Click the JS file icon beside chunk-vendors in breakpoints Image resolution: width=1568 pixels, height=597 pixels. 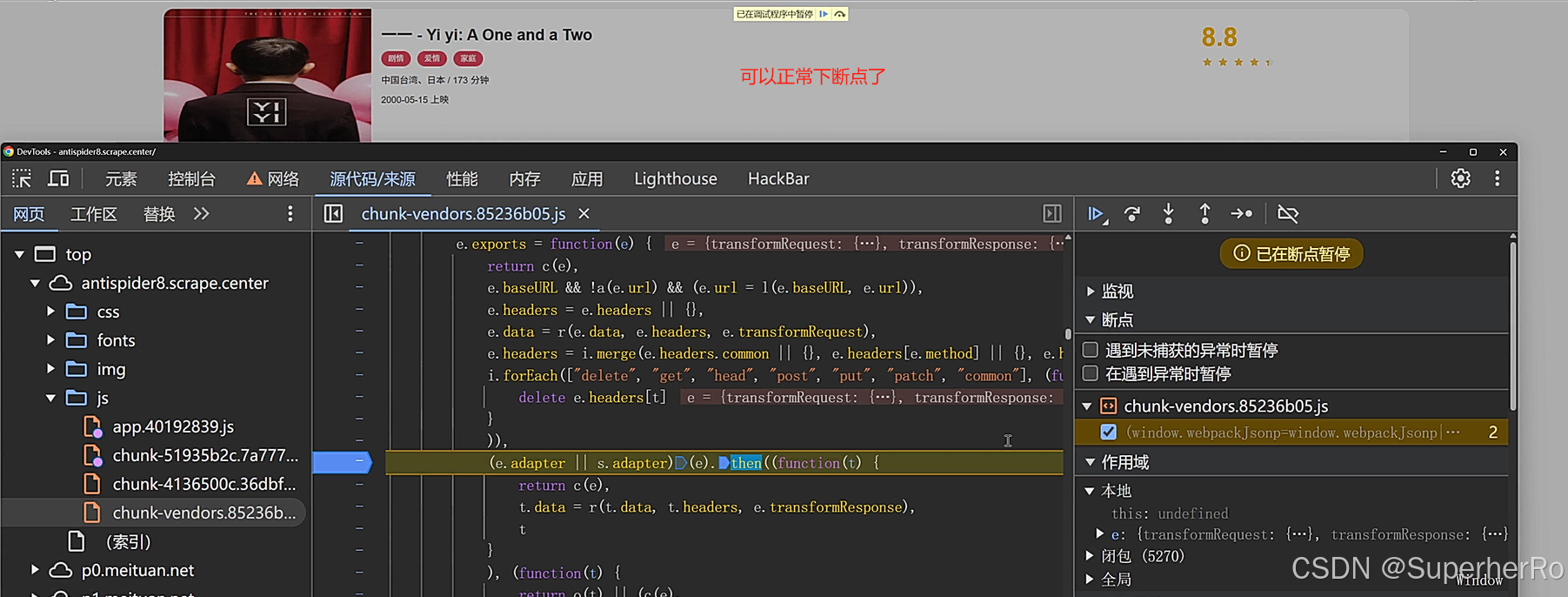click(x=1108, y=406)
